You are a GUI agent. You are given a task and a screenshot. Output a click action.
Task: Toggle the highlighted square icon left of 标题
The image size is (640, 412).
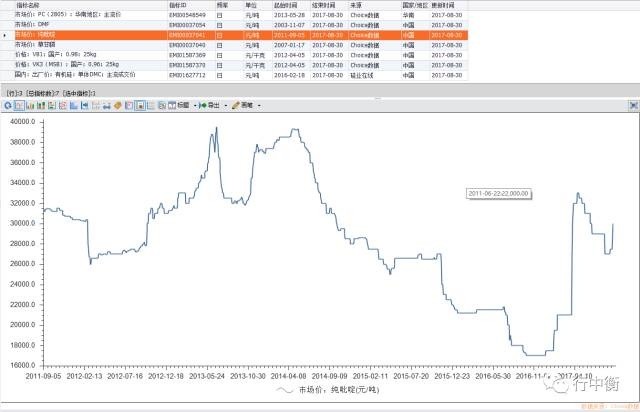(140, 105)
